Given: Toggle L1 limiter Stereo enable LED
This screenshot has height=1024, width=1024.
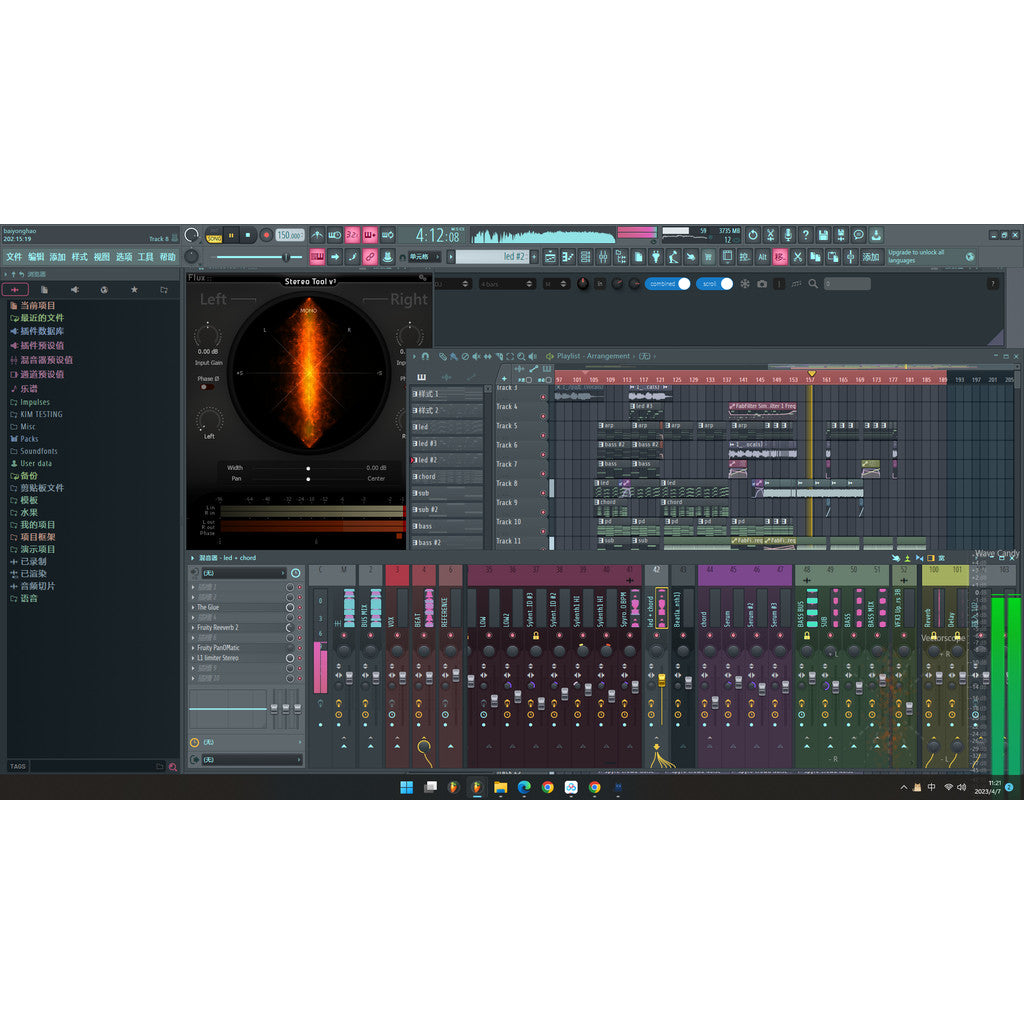Looking at the screenshot, I should (x=300, y=658).
